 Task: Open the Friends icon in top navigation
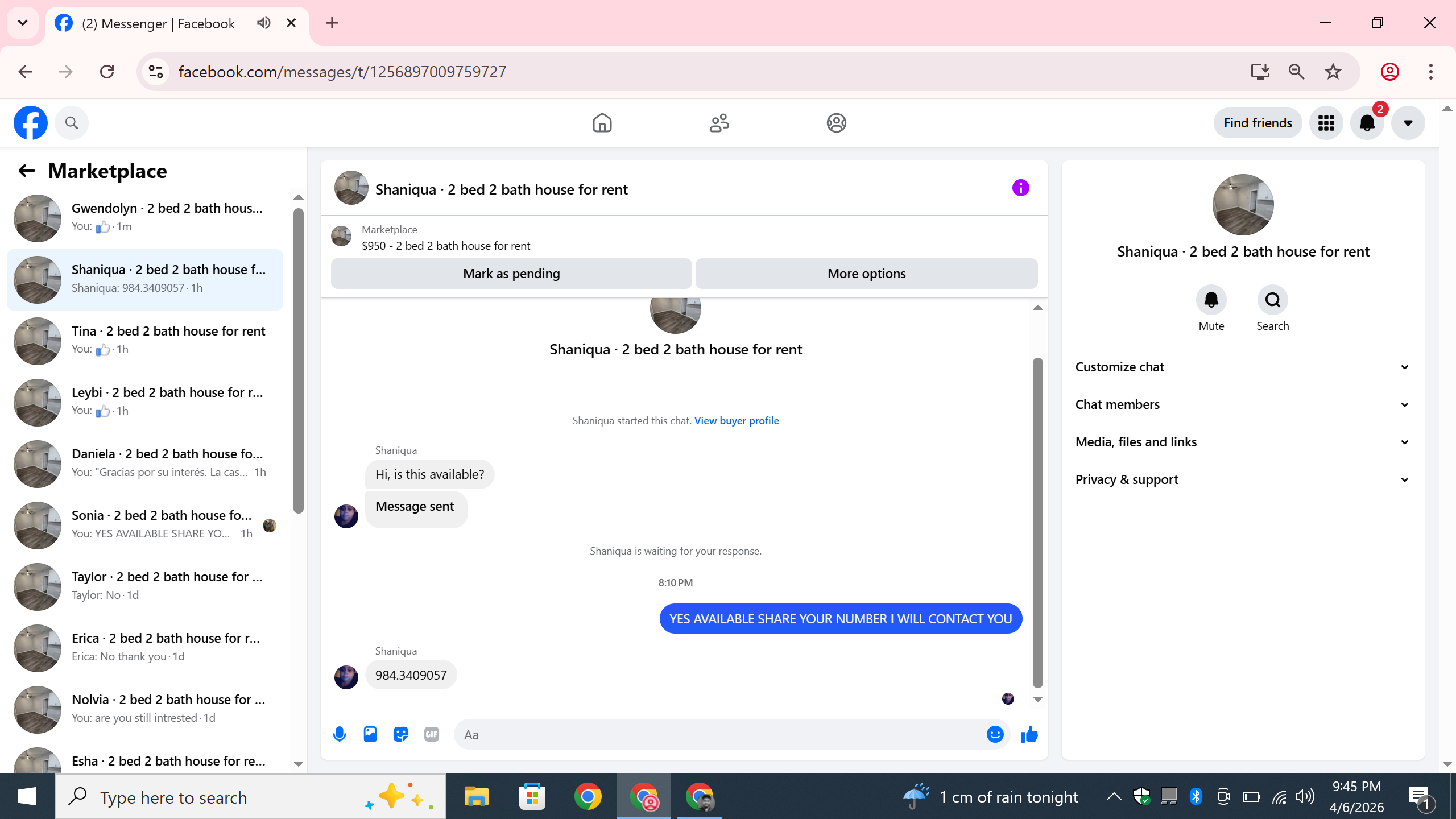(x=719, y=123)
